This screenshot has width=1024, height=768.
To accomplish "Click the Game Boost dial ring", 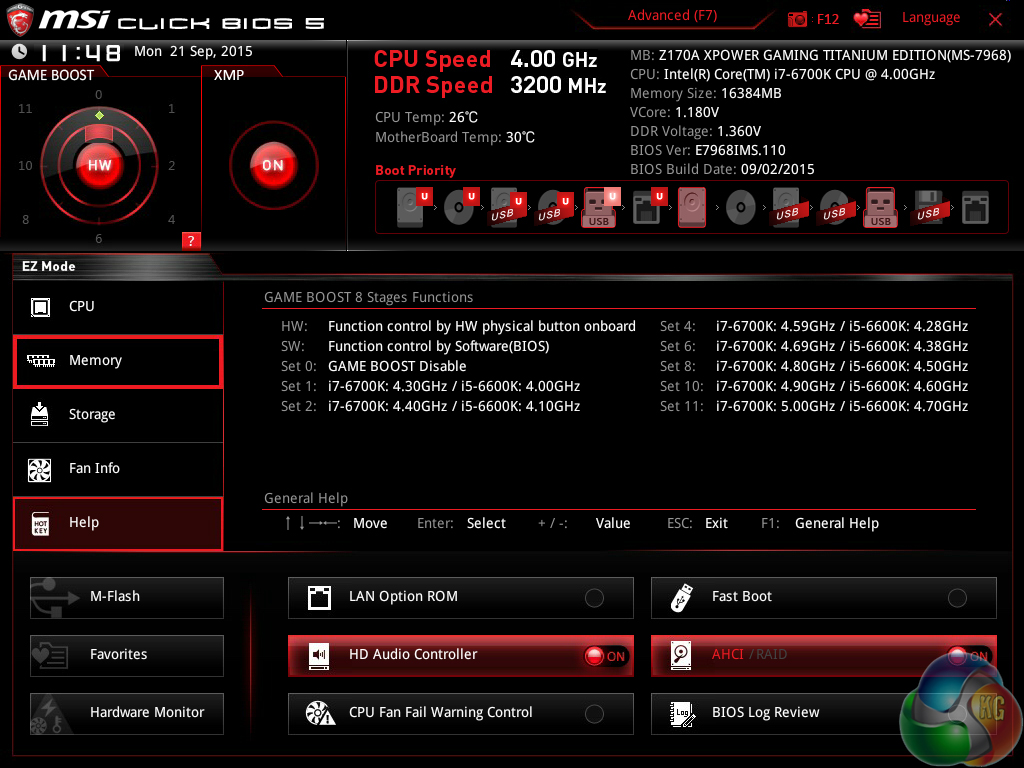I will click(99, 165).
